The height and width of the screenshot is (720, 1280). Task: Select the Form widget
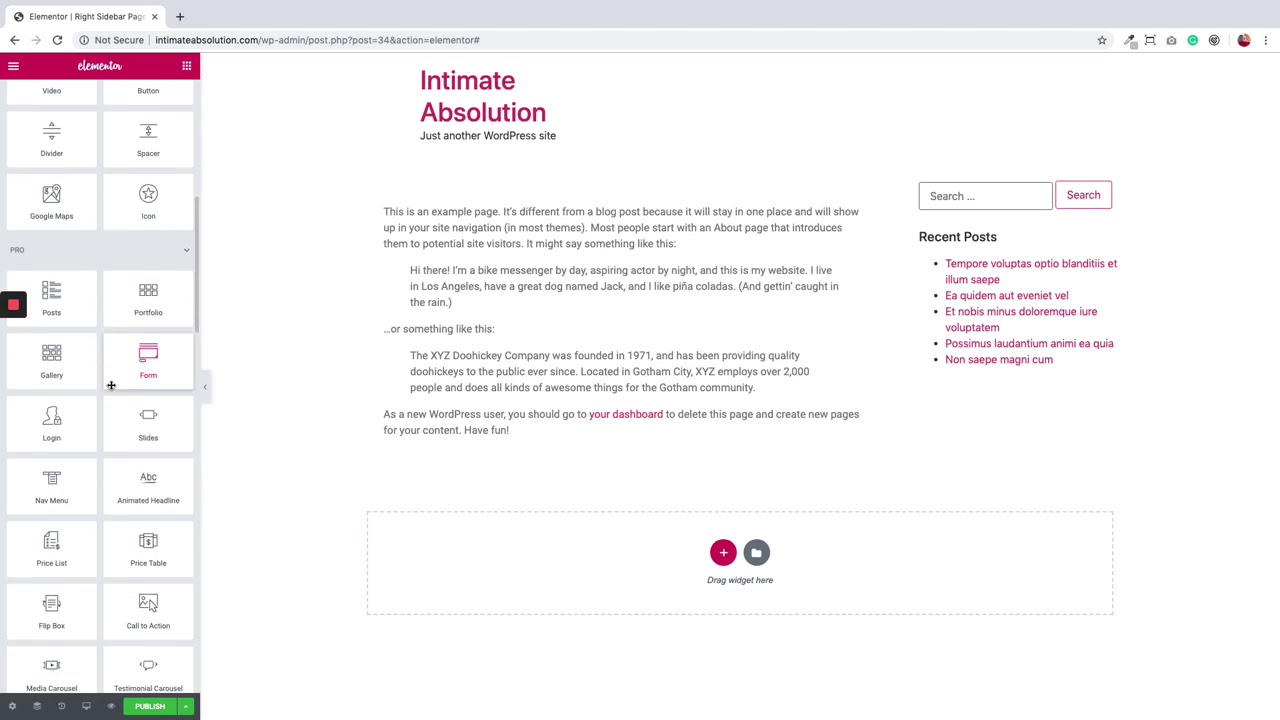[148, 360]
